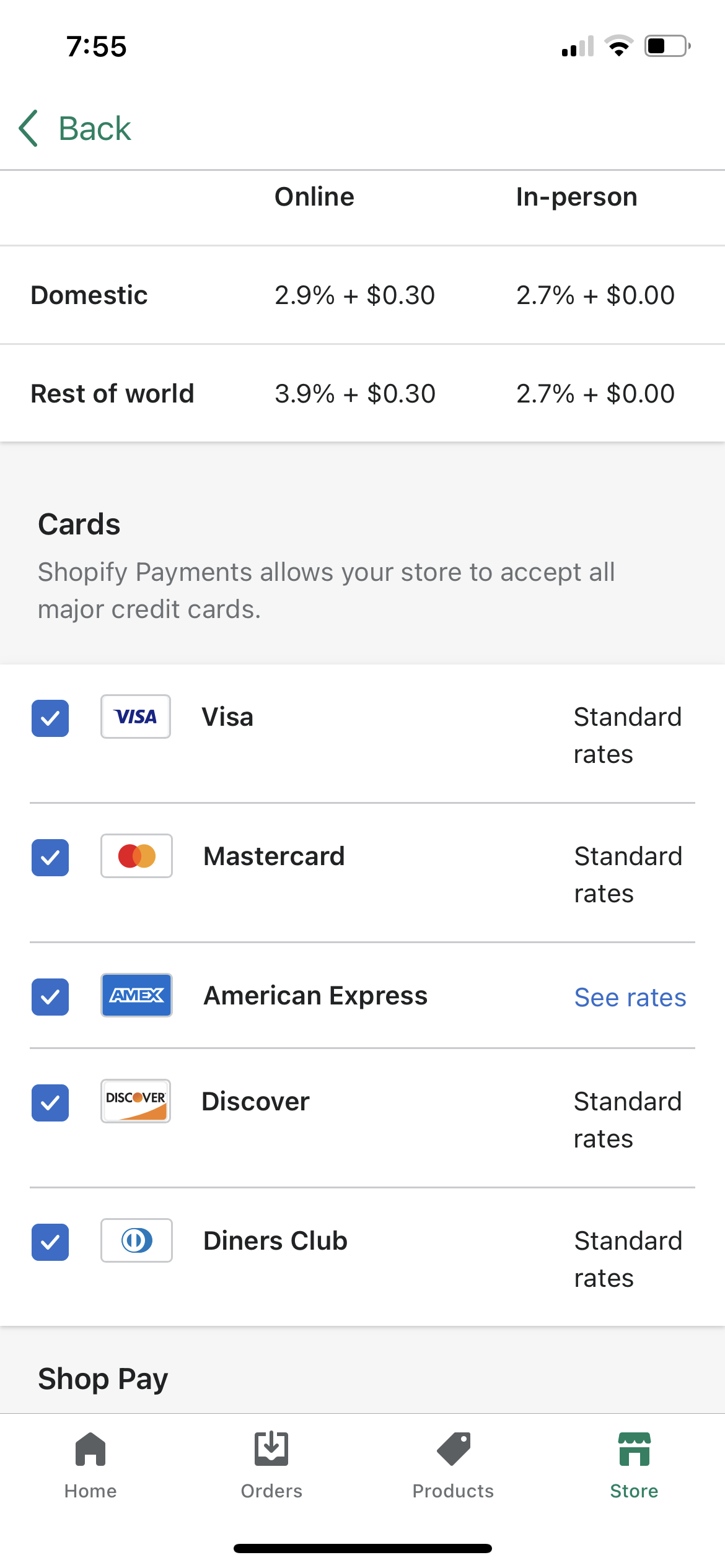Toggle off the Discover checkbox
The width and height of the screenshot is (725, 1568).
tap(50, 1103)
